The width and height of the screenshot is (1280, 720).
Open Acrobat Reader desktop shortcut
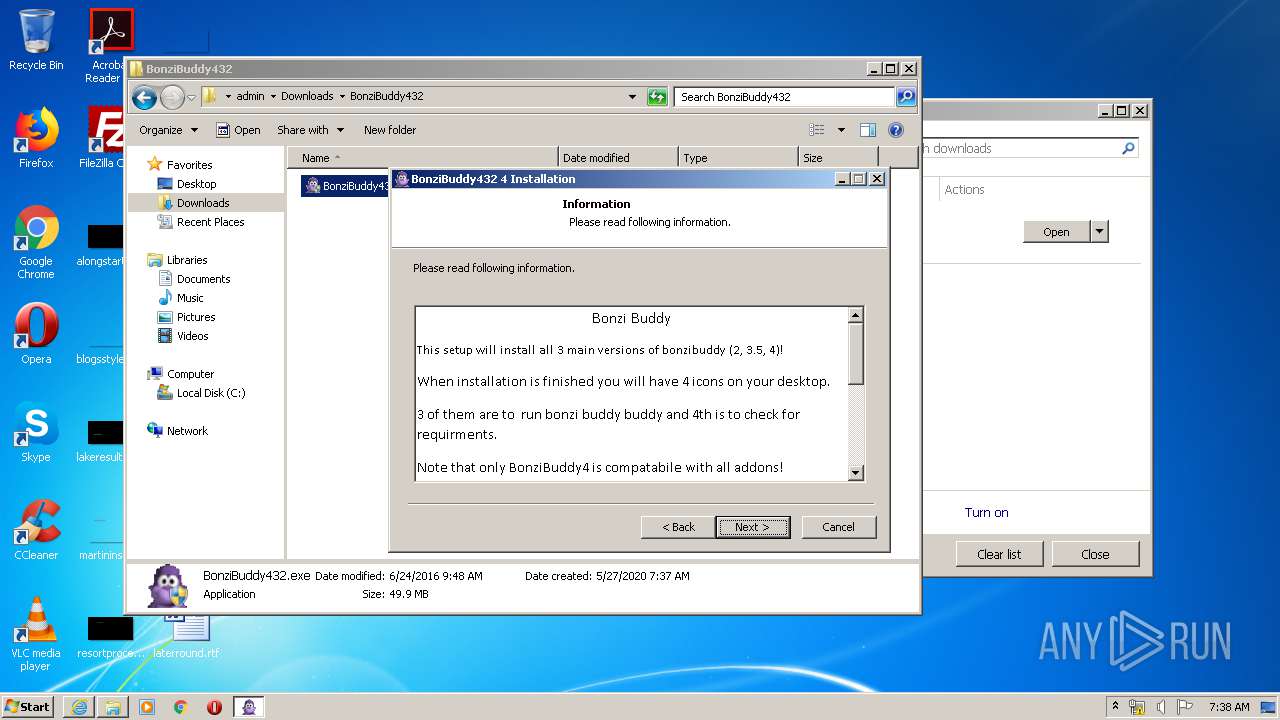click(107, 46)
